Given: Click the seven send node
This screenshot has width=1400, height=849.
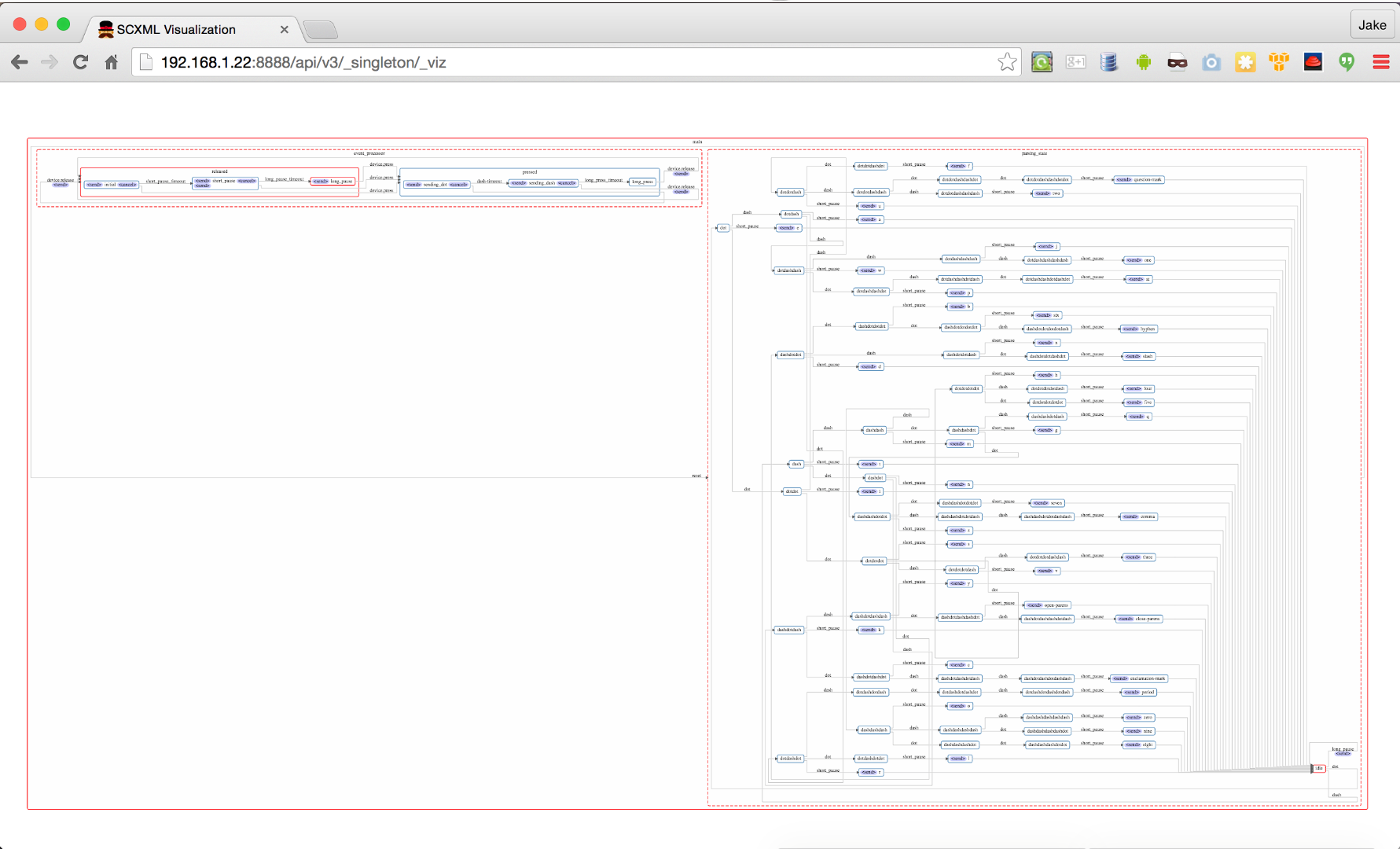Looking at the screenshot, I should [1048, 503].
